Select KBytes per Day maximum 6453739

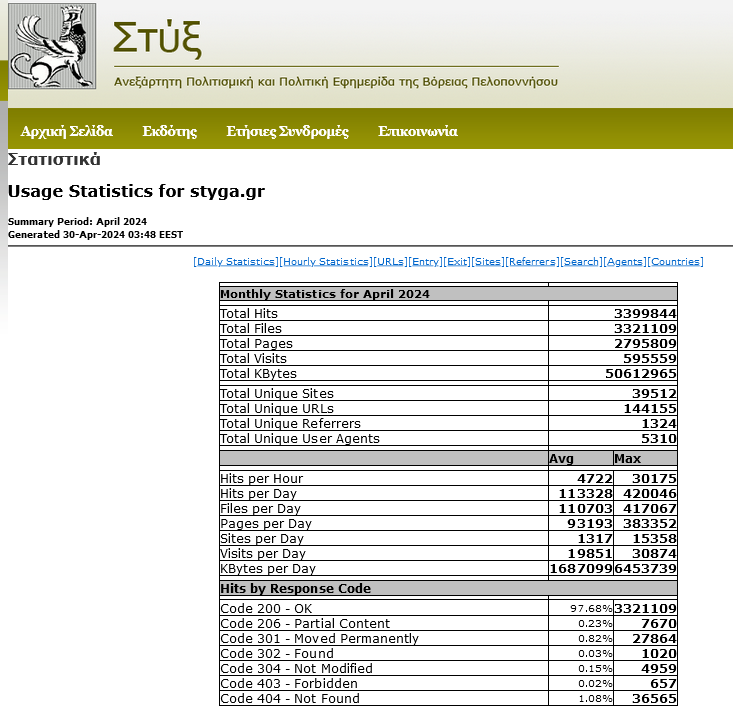(646, 568)
